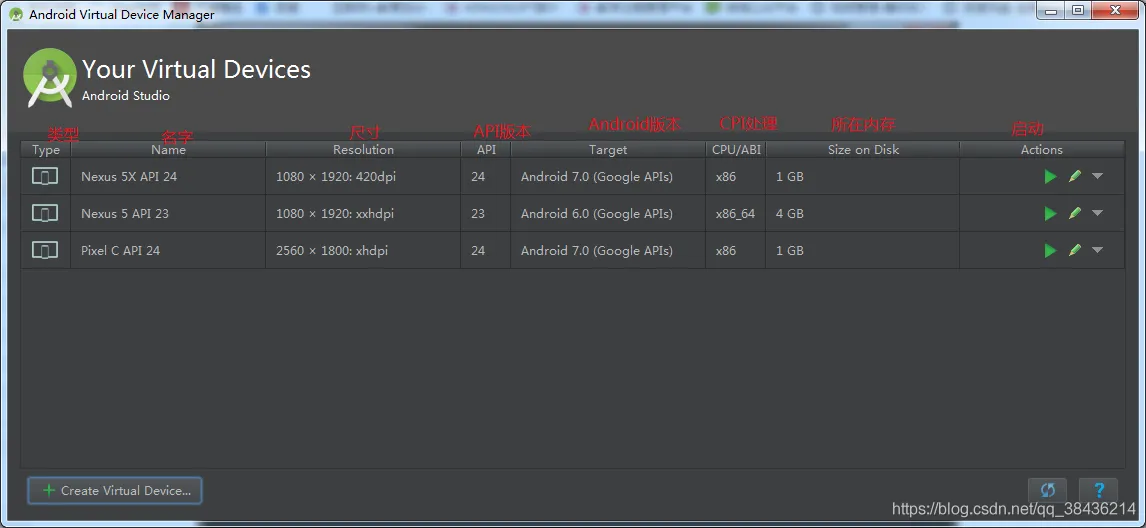
Task: Sort by the Name column header
Action: click(x=168, y=149)
